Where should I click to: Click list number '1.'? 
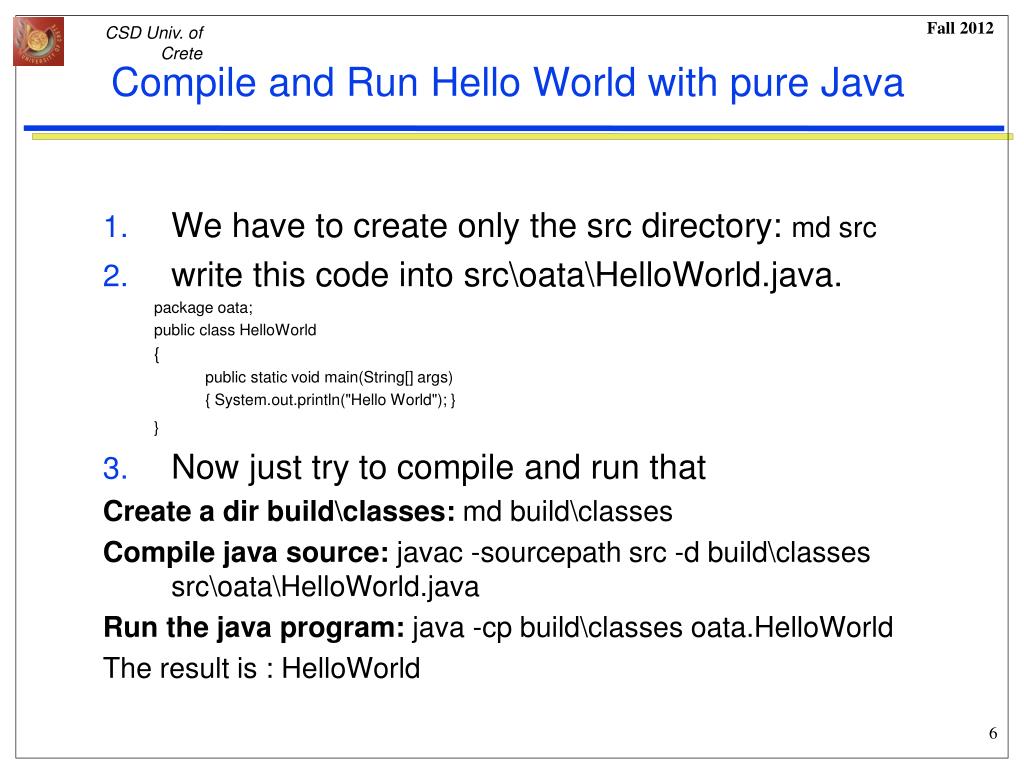116,228
